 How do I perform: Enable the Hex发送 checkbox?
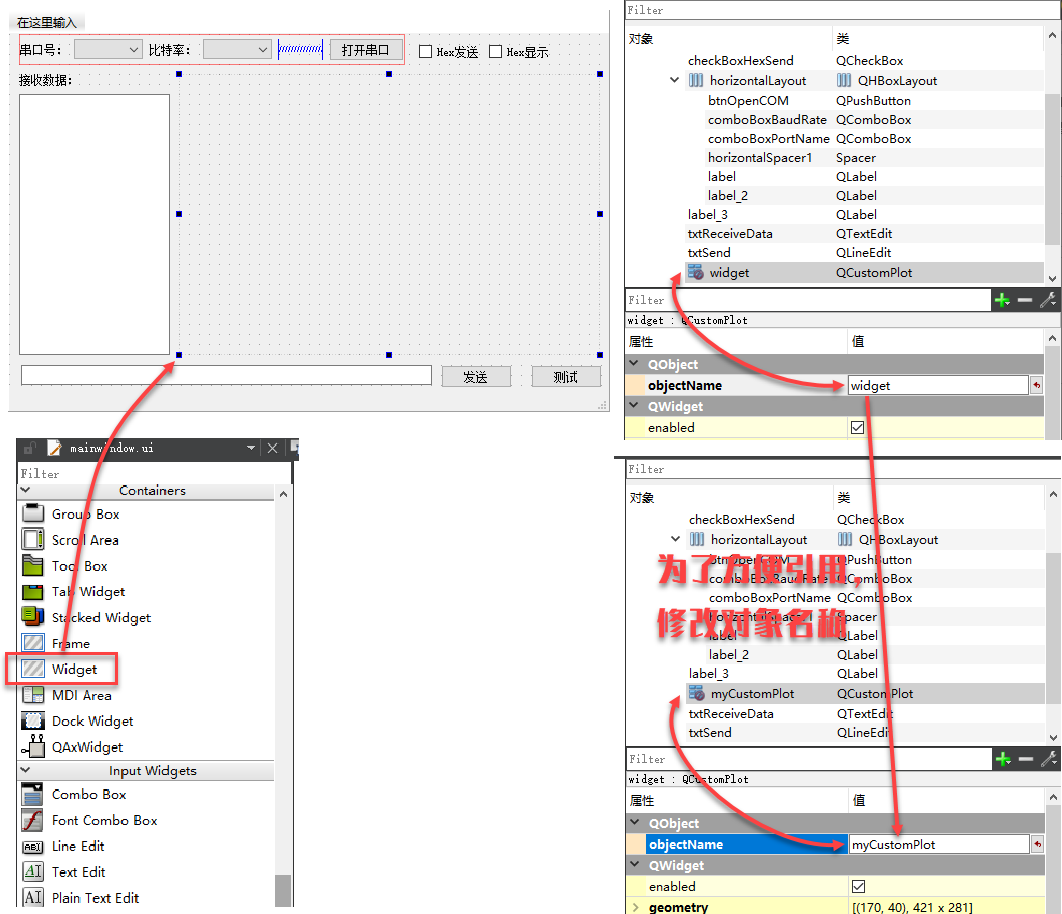click(x=425, y=52)
